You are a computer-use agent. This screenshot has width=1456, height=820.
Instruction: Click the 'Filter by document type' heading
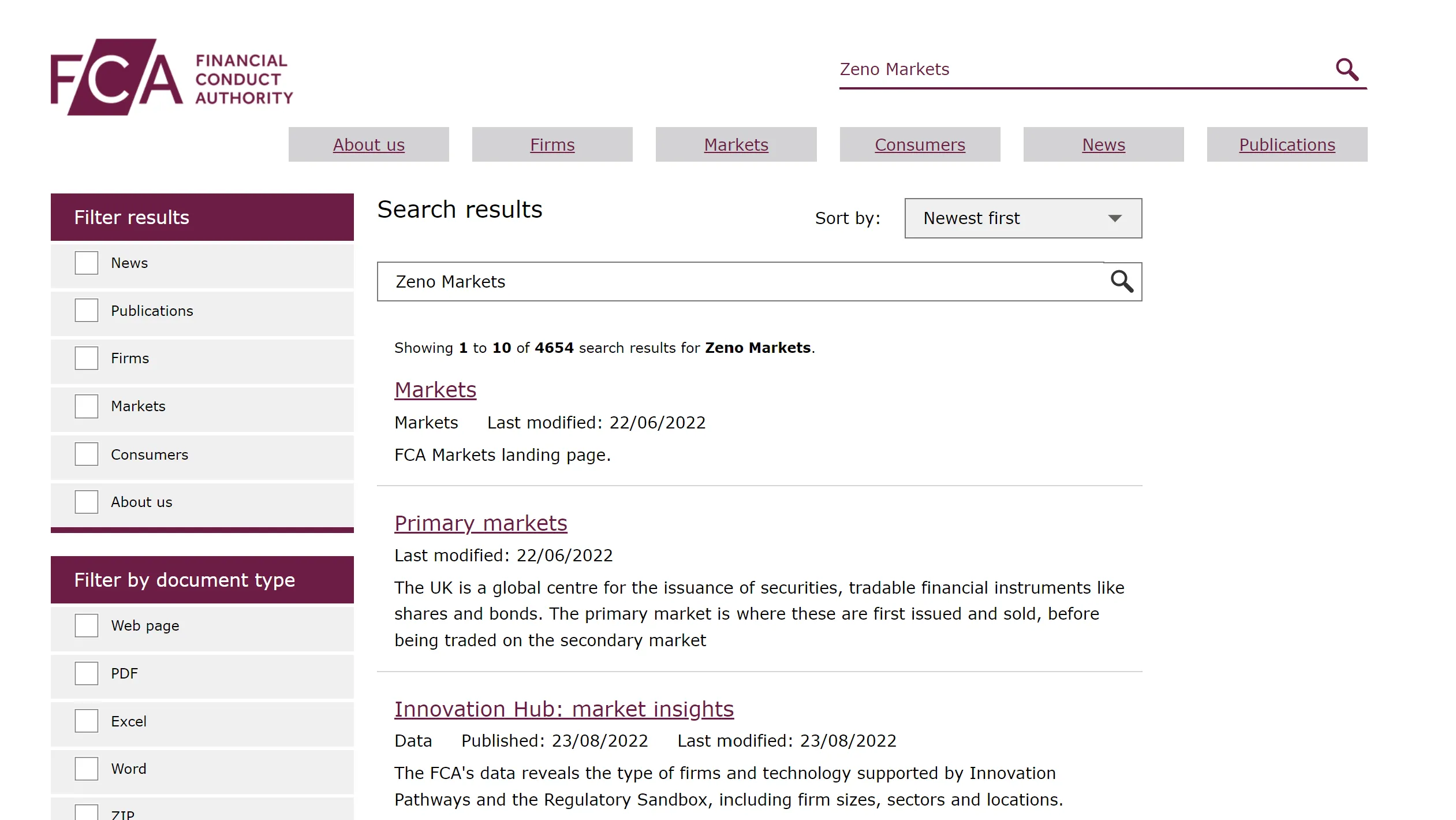tap(185, 580)
